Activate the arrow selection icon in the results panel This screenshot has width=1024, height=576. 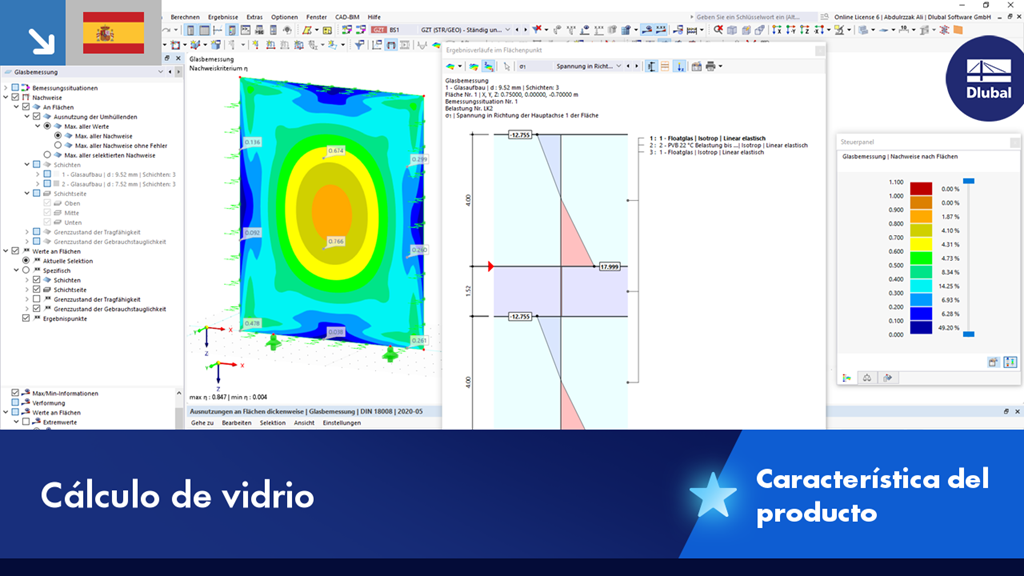click(x=507, y=66)
